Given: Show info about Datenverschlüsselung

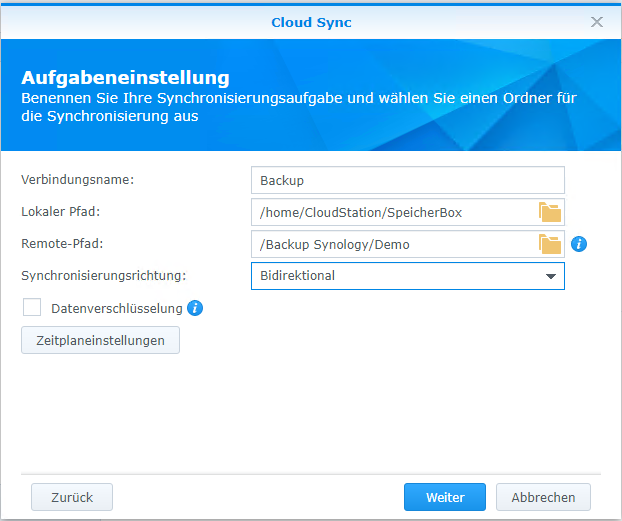Looking at the screenshot, I should click(195, 308).
